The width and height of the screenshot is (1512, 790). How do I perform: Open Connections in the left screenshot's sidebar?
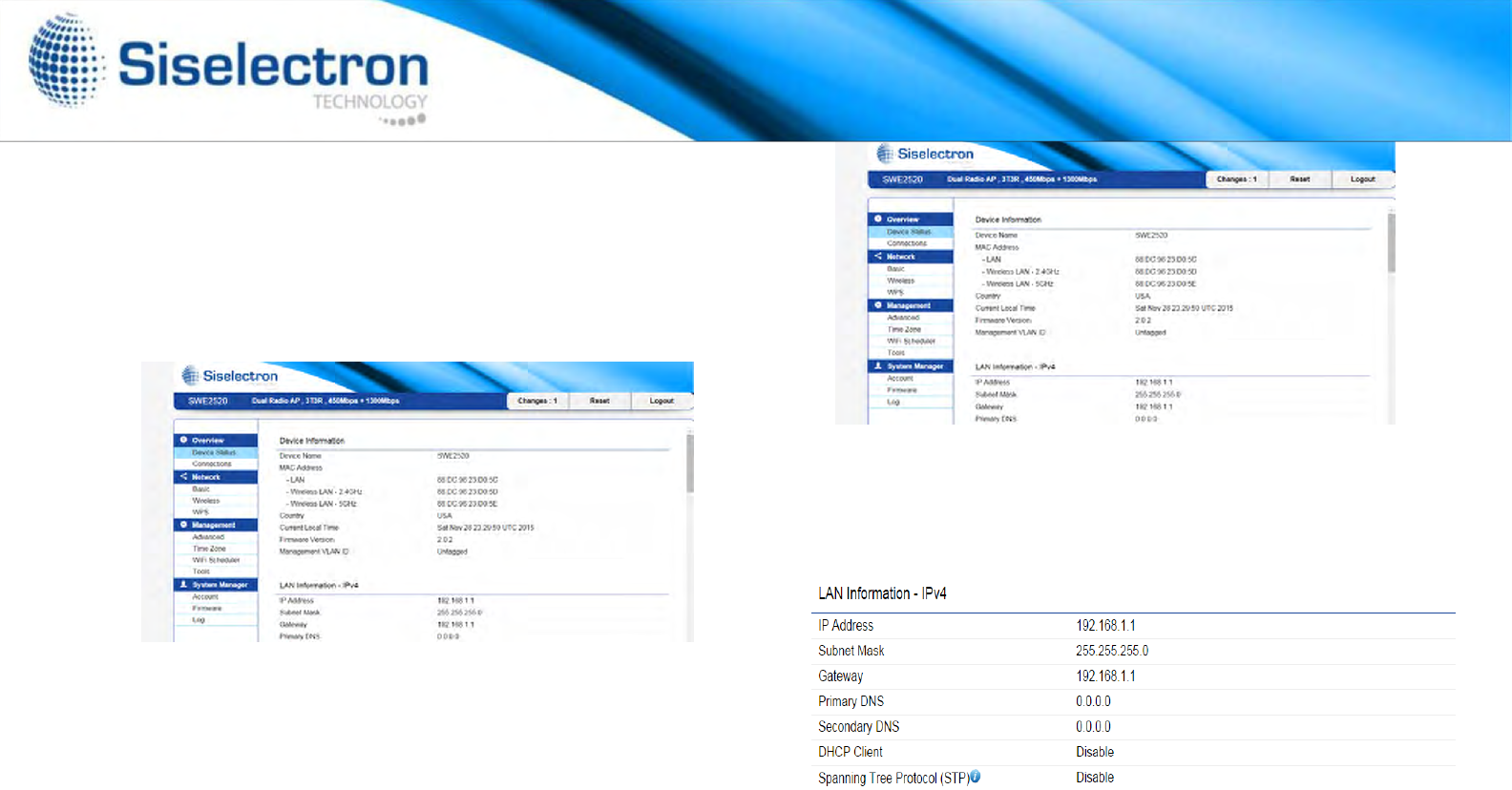click(x=212, y=464)
